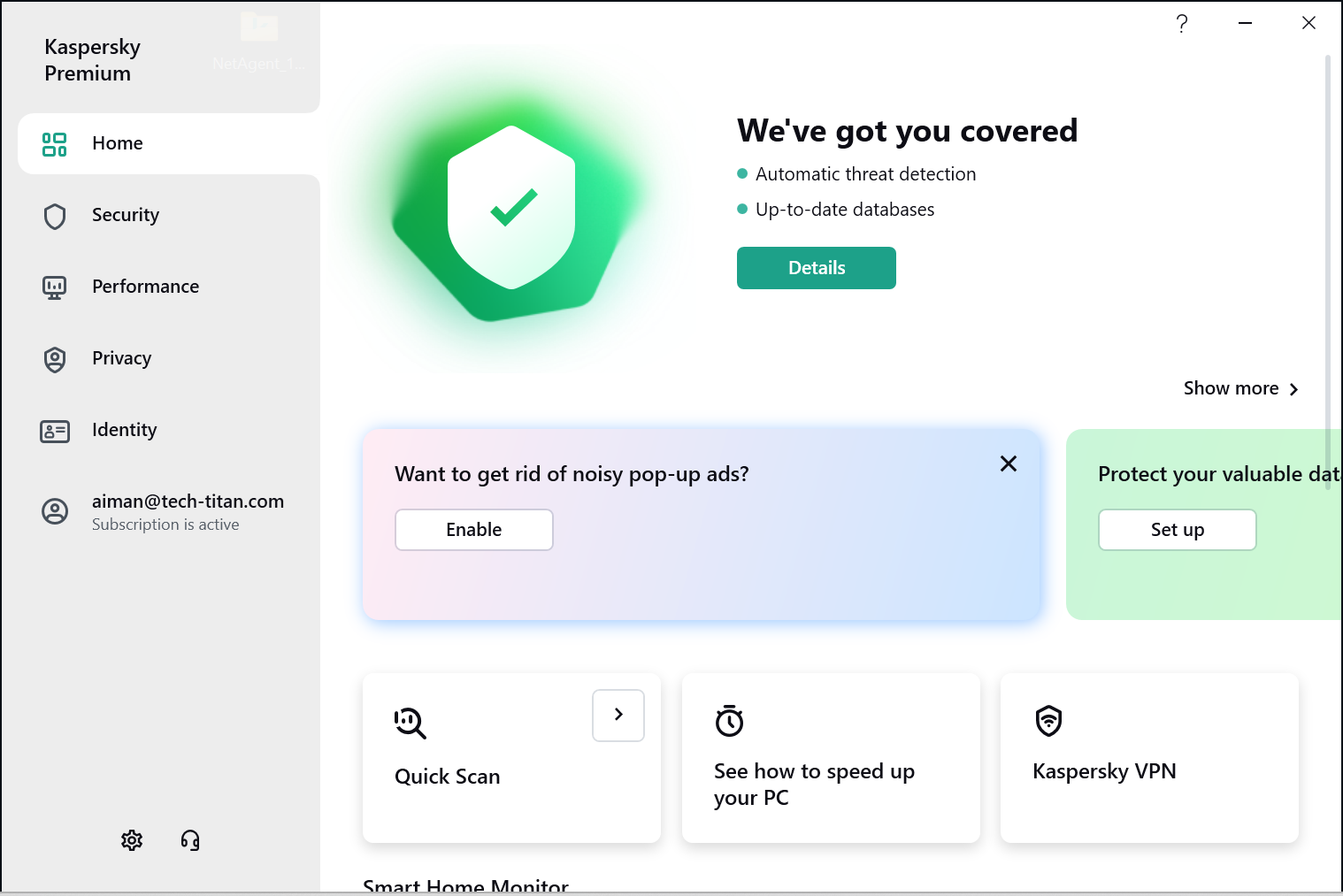Click the Kaspersky VPN shield icon
The width and height of the screenshot is (1343, 896).
click(x=1048, y=720)
